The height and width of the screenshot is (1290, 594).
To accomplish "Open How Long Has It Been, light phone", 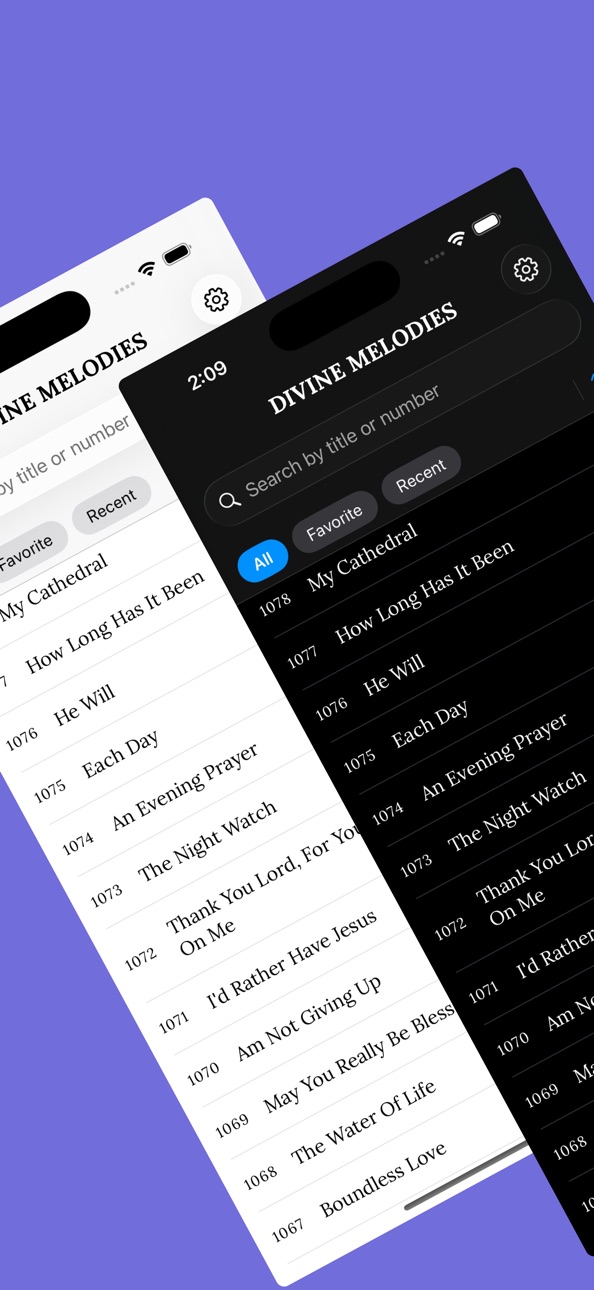I will click(x=115, y=622).
